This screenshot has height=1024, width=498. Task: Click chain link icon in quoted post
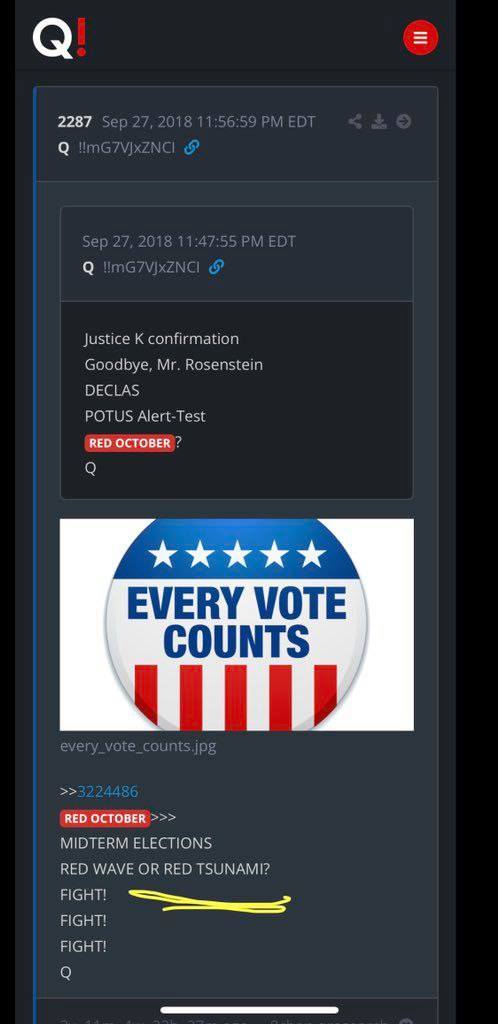click(216, 266)
